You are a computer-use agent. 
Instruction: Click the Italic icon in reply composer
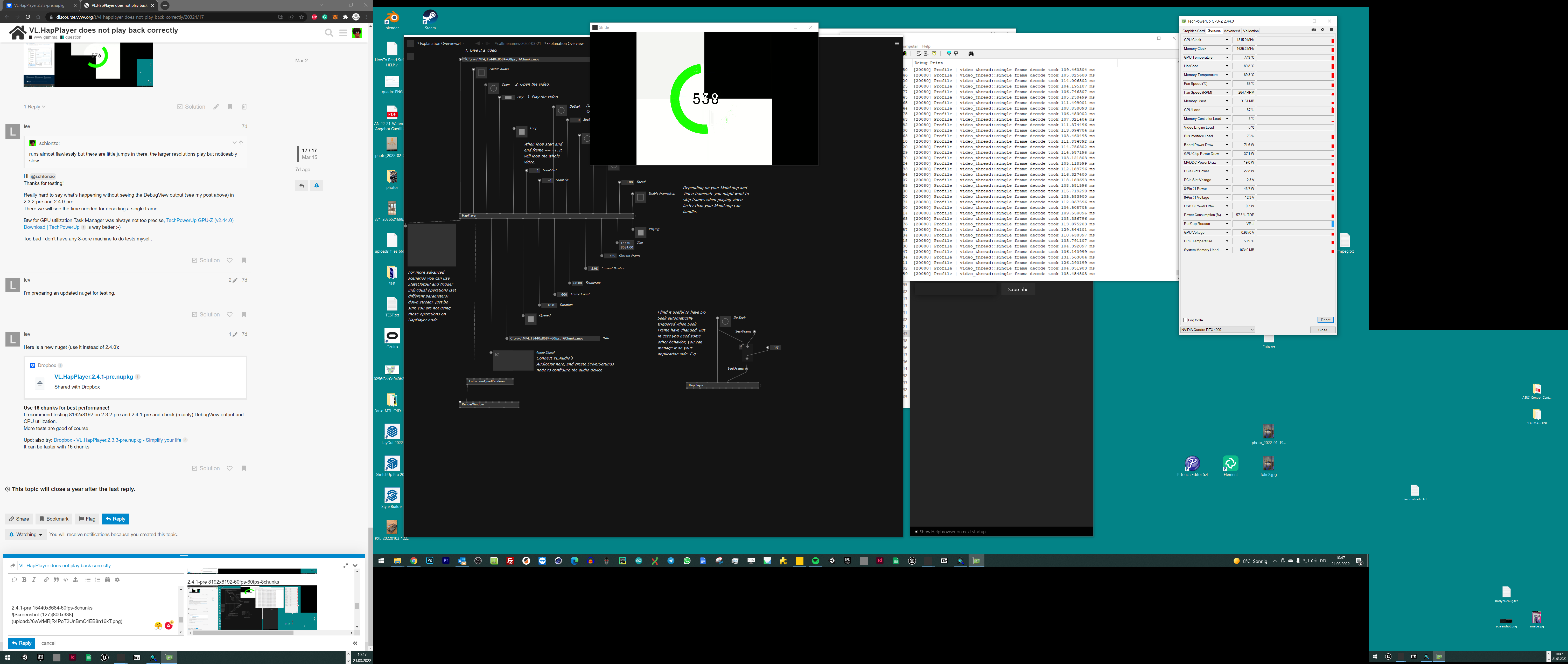click(x=34, y=579)
